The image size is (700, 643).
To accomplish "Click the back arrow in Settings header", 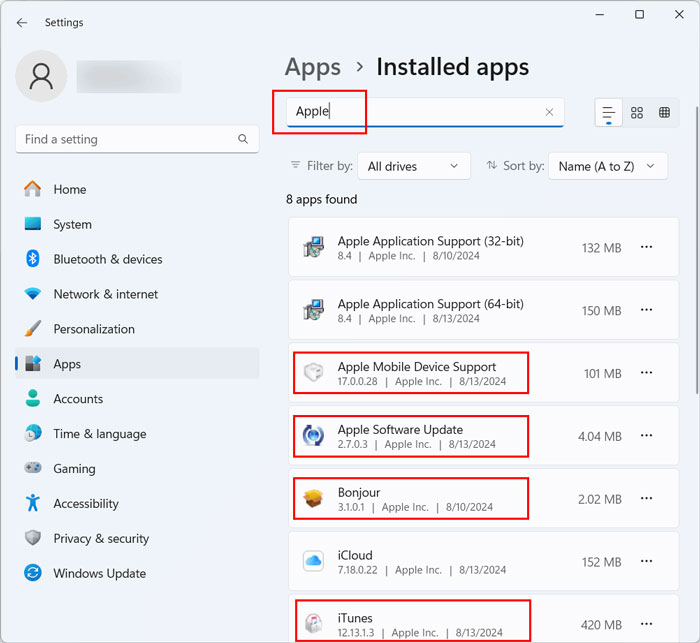I will [x=22, y=22].
